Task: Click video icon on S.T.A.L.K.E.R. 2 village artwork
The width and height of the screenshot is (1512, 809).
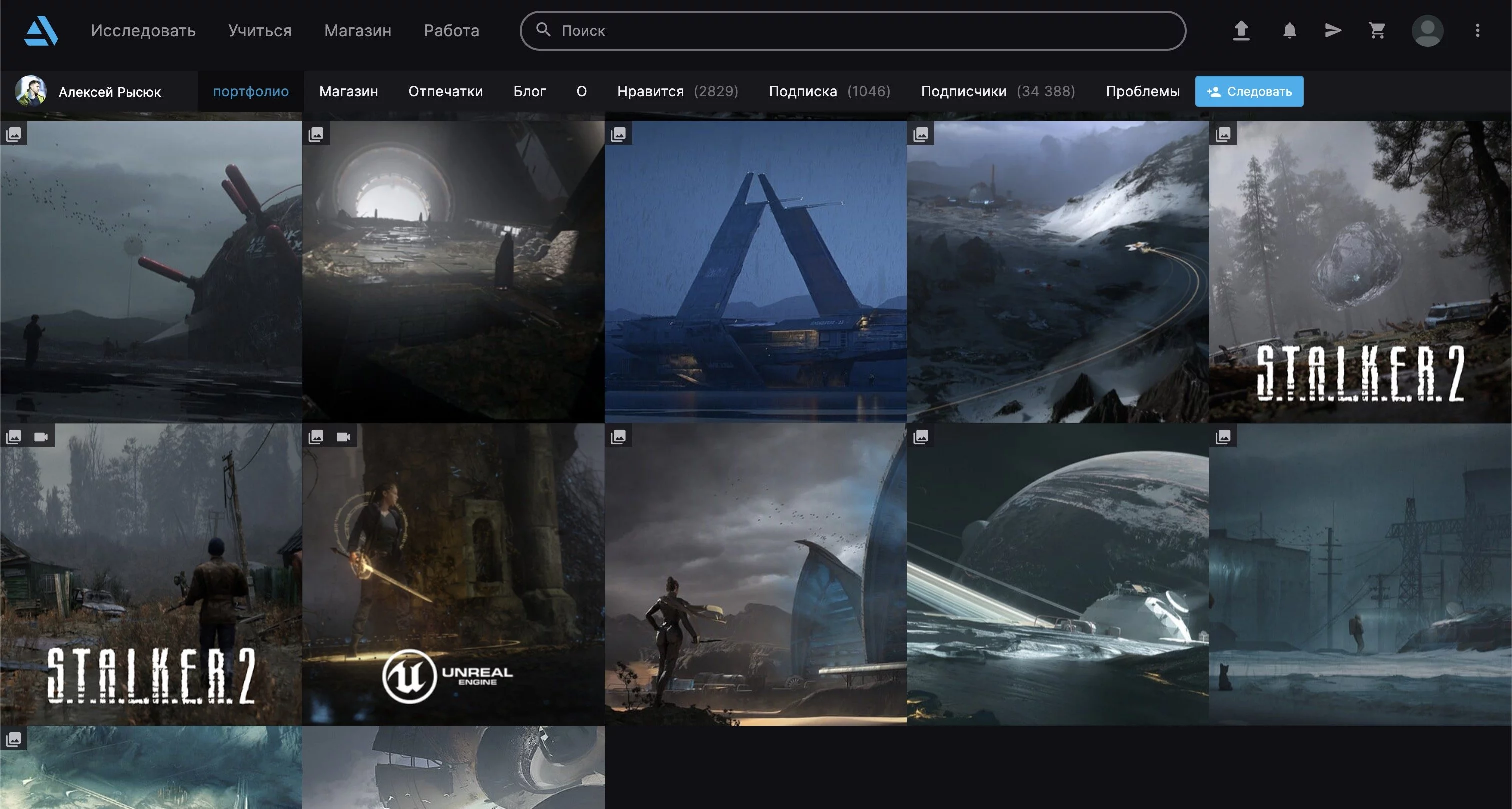Action: click(41, 437)
